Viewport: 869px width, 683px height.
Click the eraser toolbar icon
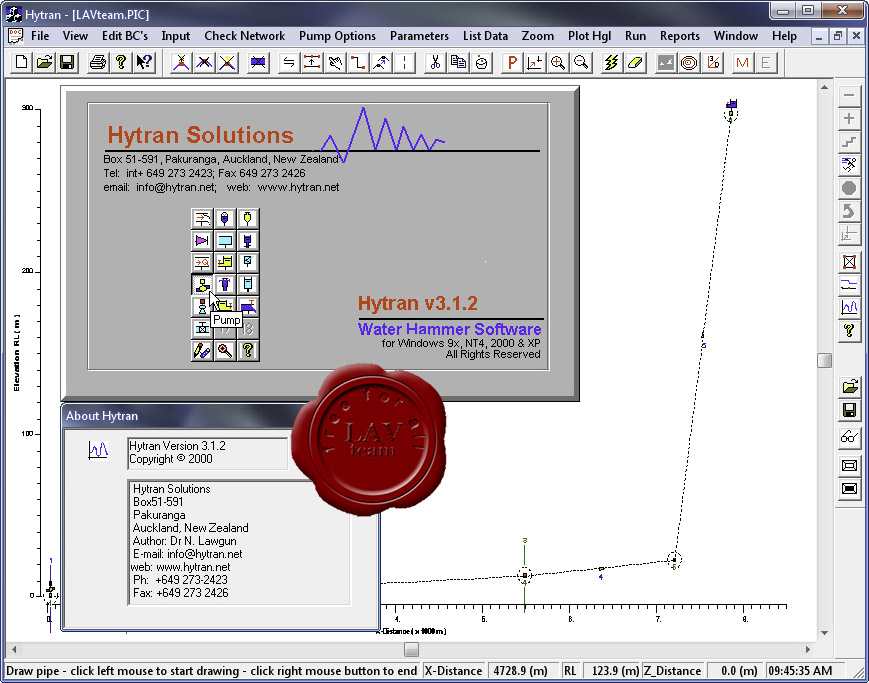tap(635, 62)
